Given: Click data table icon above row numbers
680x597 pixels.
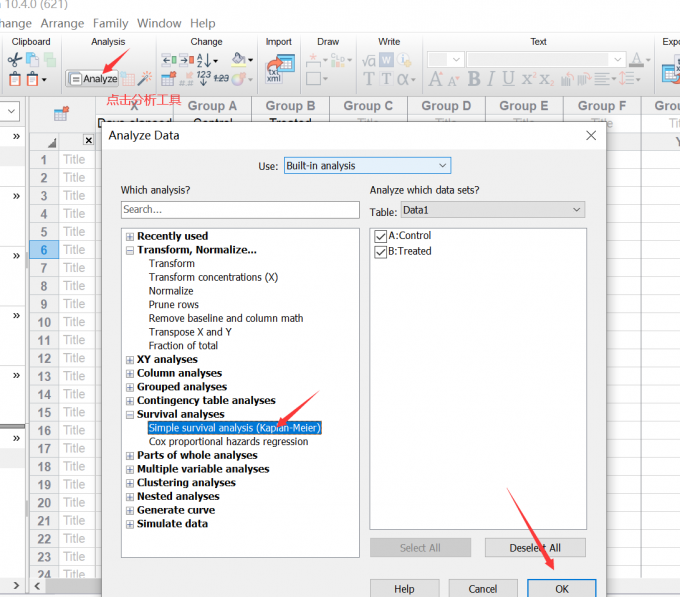Looking at the screenshot, I should pos(61,114).
